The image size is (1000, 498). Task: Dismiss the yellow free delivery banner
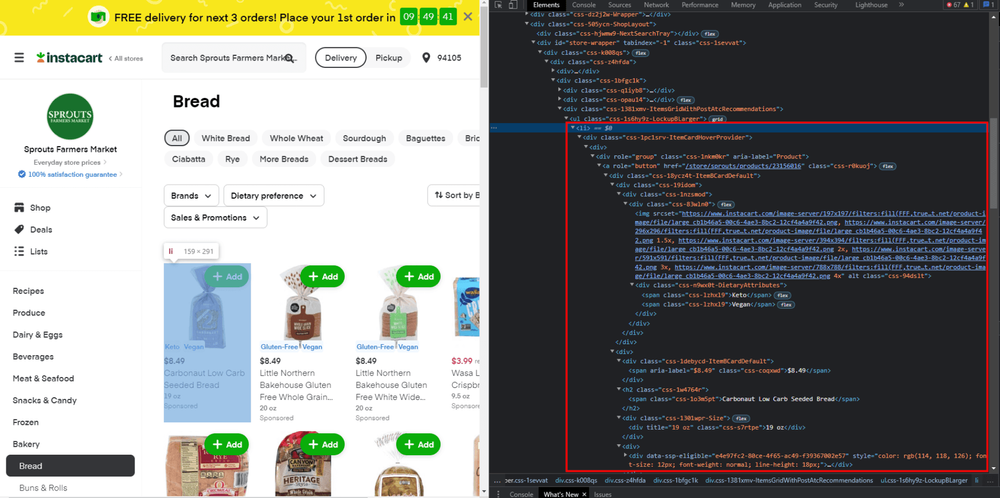pos(467,17)
